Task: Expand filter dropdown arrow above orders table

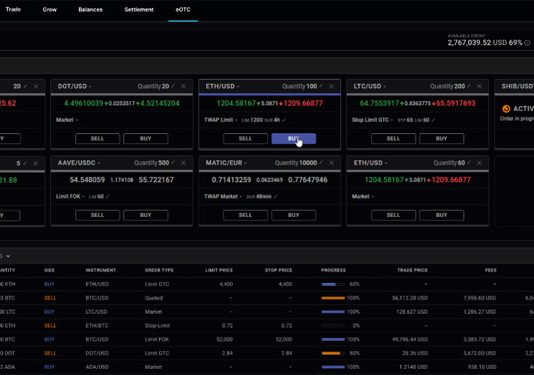Action: point(8,256)
